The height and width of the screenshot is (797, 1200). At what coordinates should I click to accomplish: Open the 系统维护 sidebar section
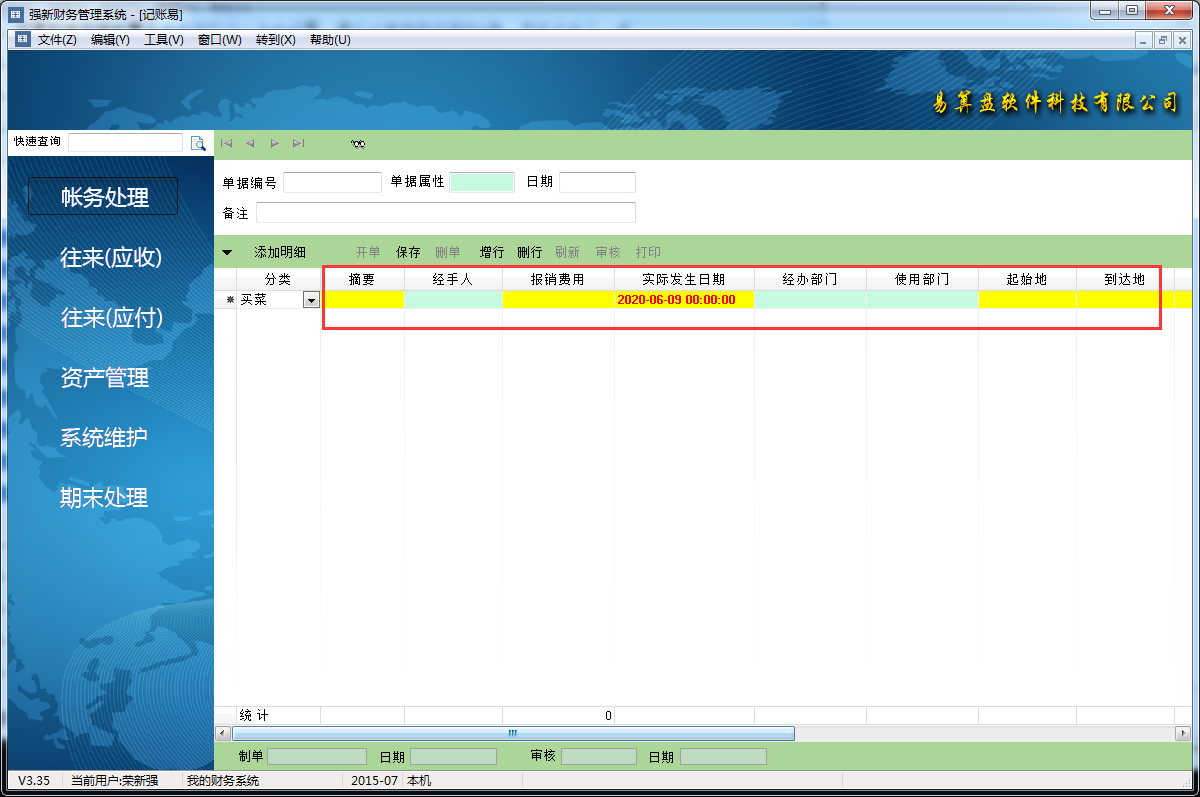point(104,437)
